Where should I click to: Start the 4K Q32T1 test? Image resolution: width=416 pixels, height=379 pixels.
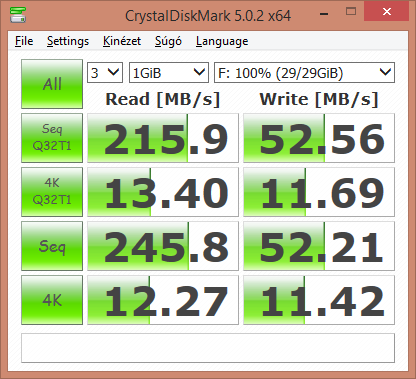(x=52, y=192)
